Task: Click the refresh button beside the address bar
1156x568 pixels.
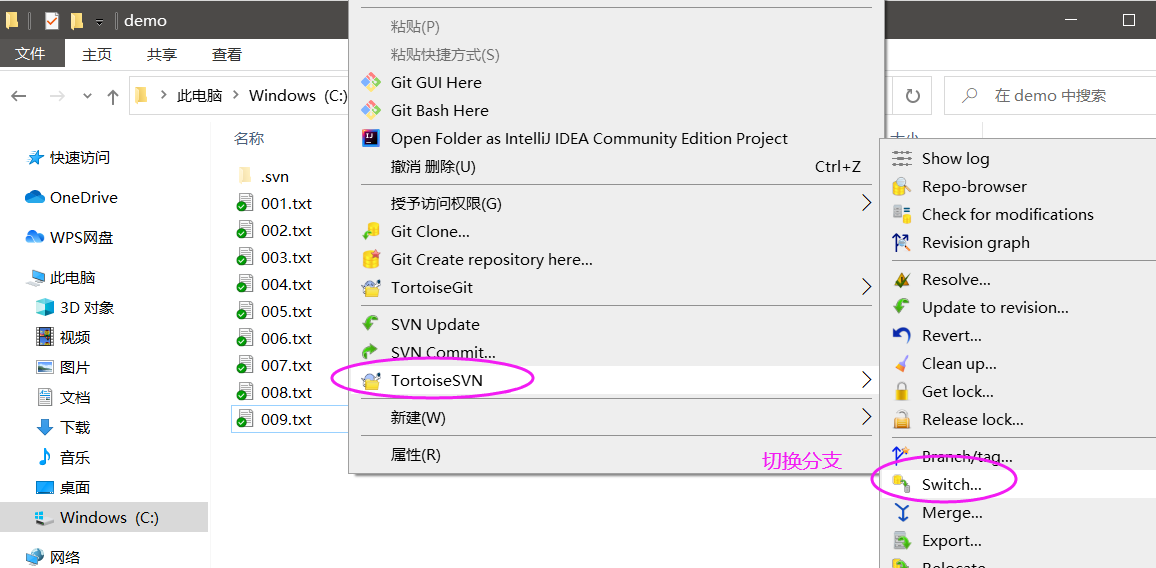Action: coord(912,96)
